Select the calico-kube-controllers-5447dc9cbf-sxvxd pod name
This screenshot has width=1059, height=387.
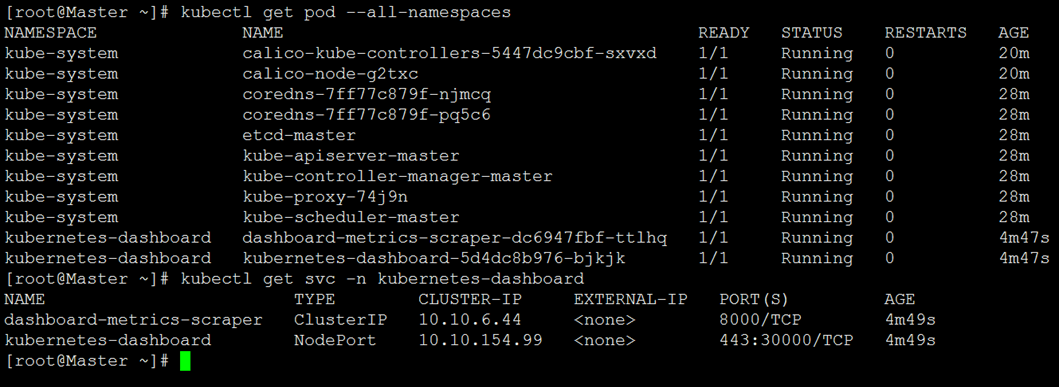(x=449, y=53)
